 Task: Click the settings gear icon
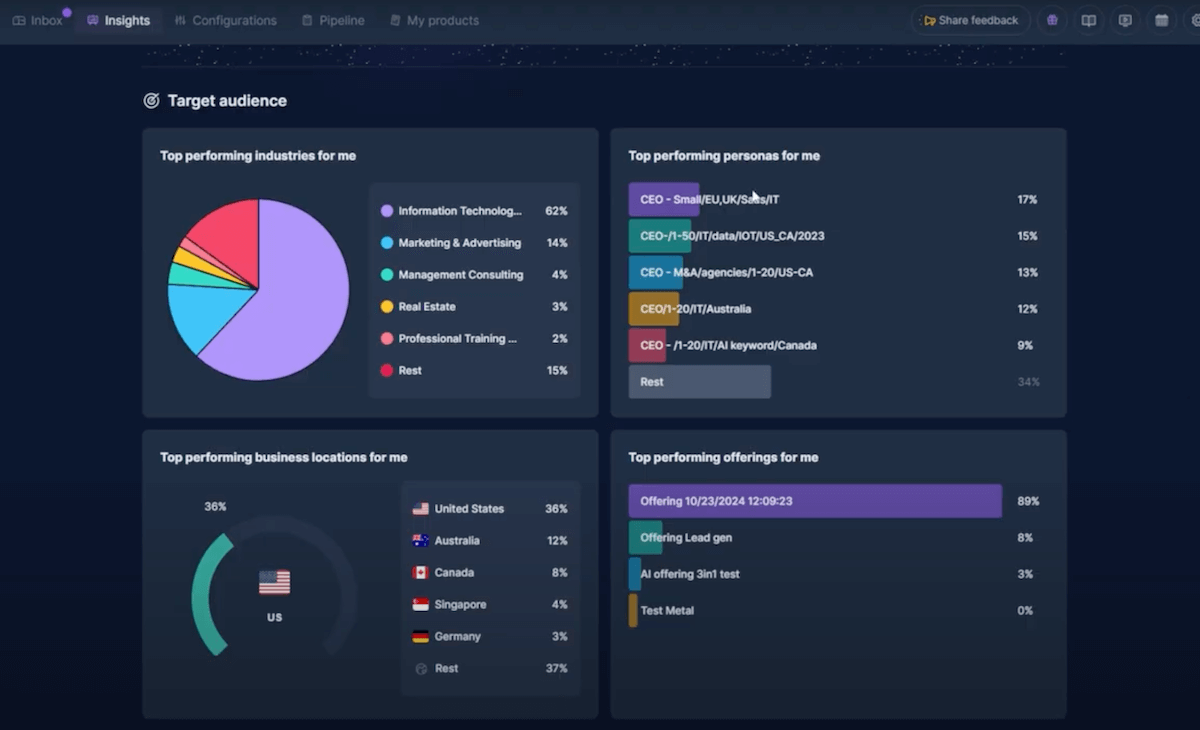pos(1194,20)
